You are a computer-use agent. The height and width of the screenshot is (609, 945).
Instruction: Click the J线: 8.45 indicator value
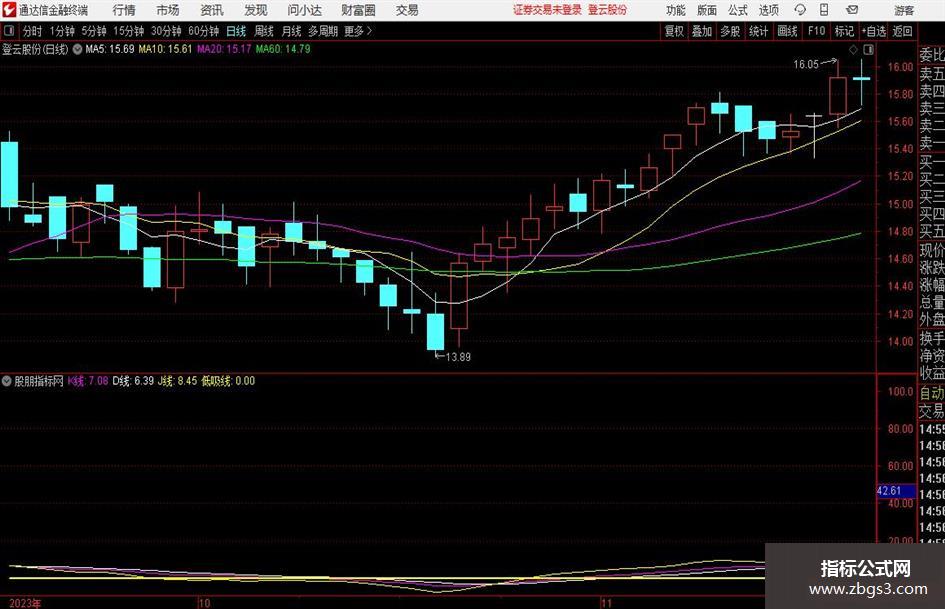177,381
